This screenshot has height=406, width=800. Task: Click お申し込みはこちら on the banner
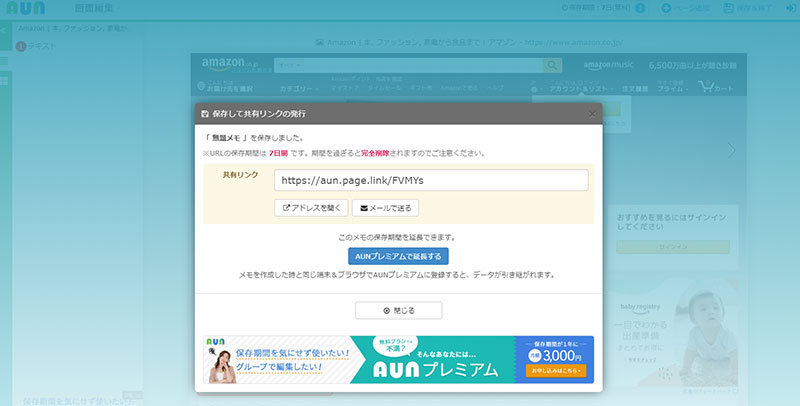coord(555,371)
